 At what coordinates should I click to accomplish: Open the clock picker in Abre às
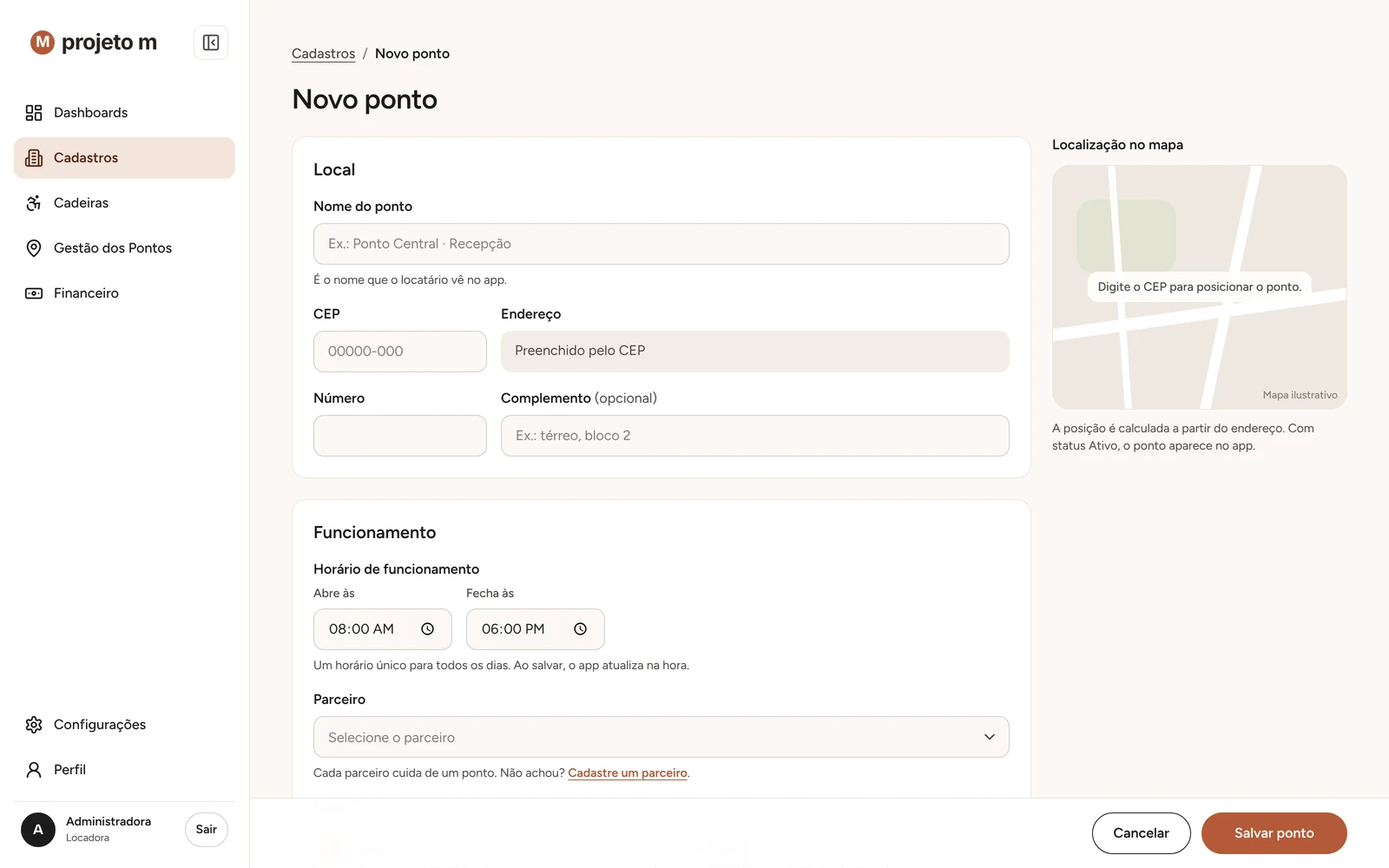click(428, 629)
